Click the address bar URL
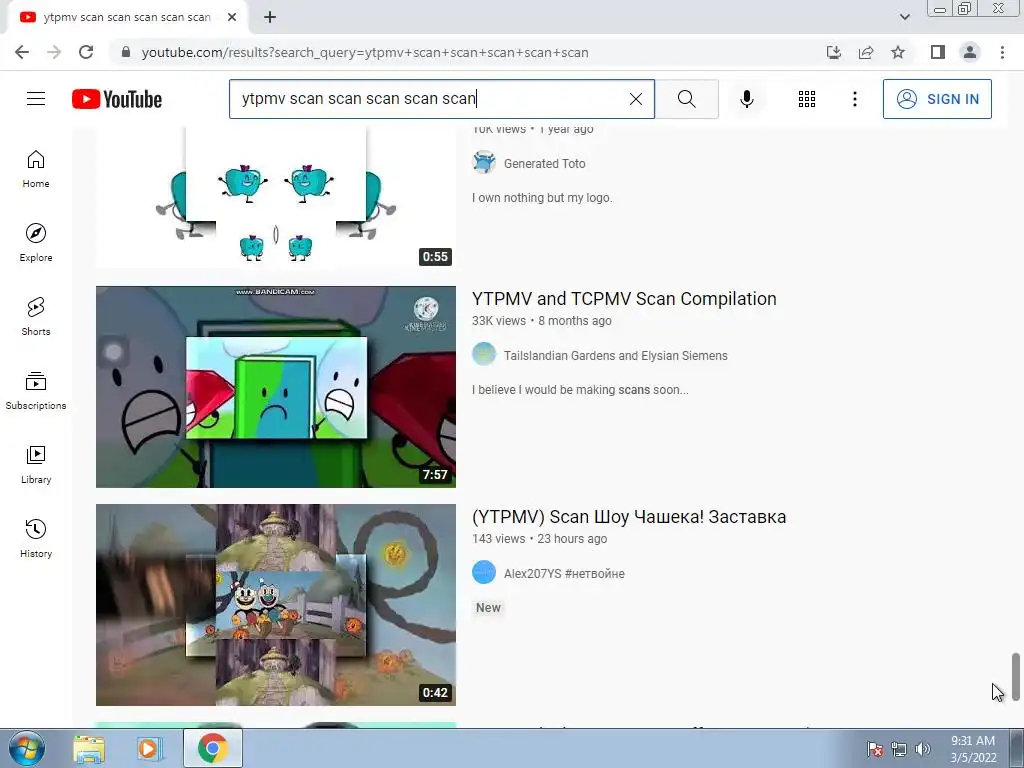Screen dimensions: 1024x768 [364, 52]
